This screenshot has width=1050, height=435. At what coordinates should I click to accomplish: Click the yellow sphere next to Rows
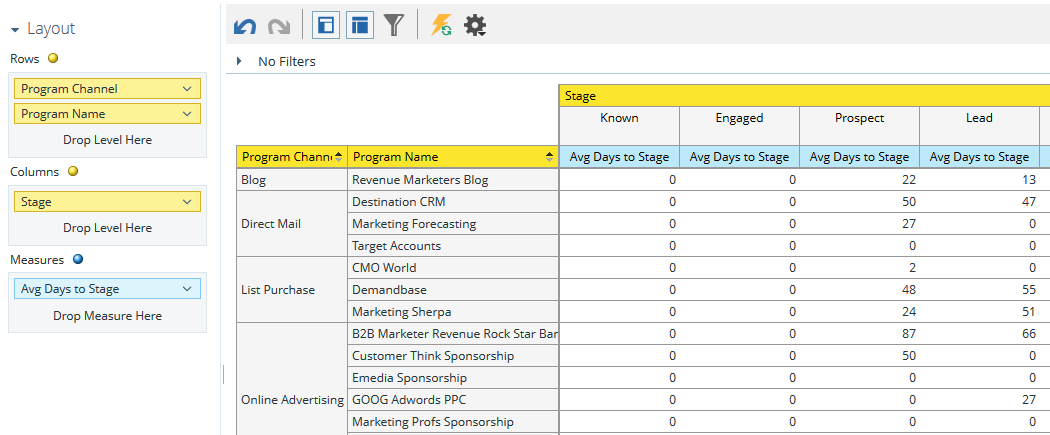tap(53, 59)
